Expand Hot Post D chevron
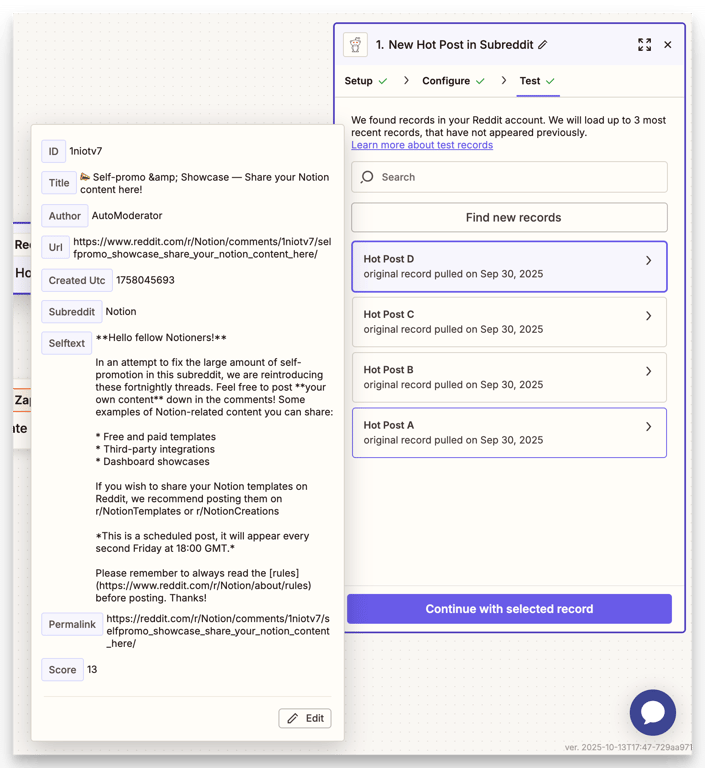 (648, 261)
